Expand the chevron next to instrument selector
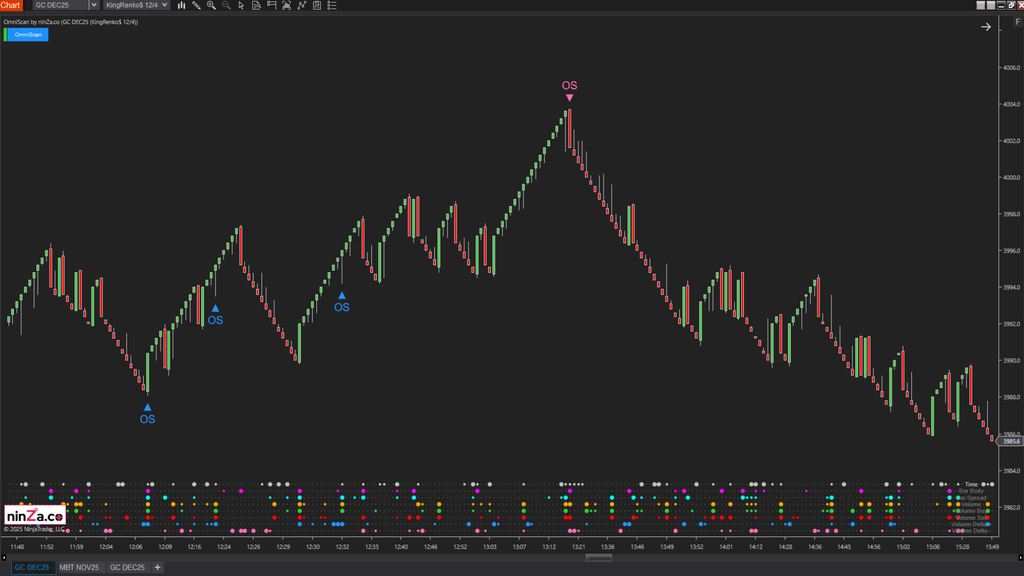The width and height of the screenshot is (1024, 576). 95,4
